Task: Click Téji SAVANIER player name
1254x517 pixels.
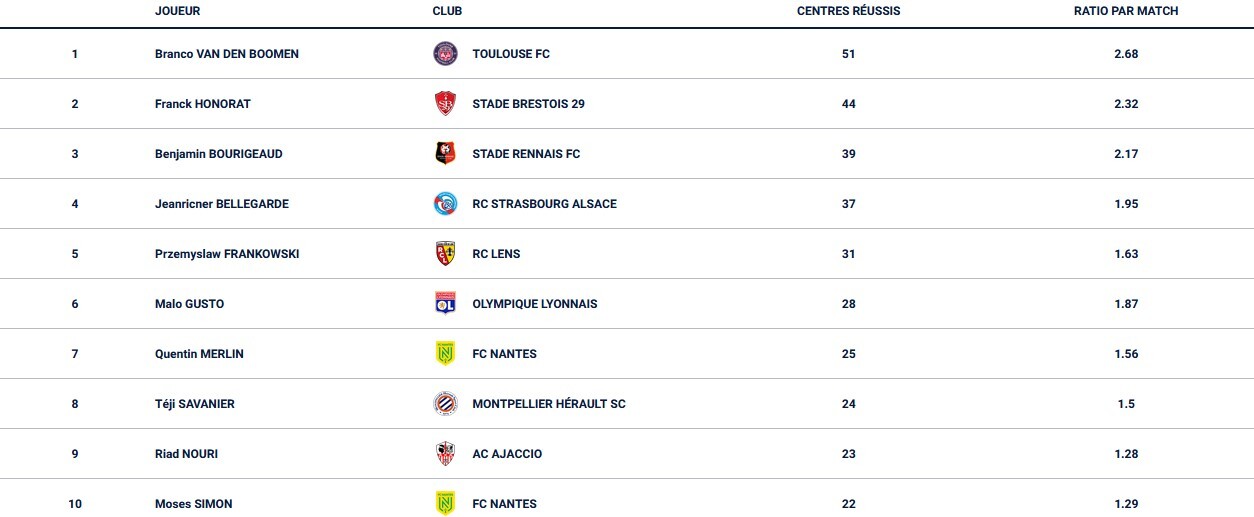Action: pyautogui.click(x=195, y=404)
